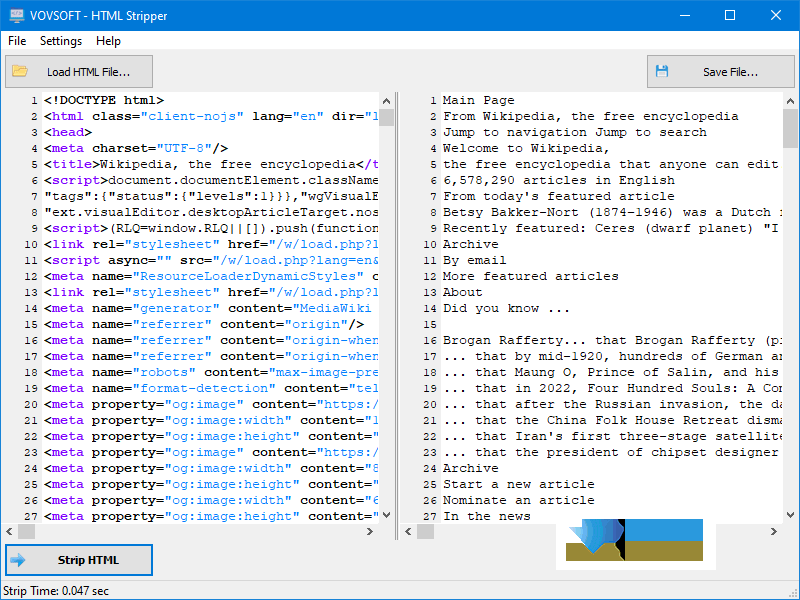The width and height of the screenshot is (800, 600).
Task: Click 'From Wikipedia, the free encyclopedia' output line
Action: (x=590, y=116)
